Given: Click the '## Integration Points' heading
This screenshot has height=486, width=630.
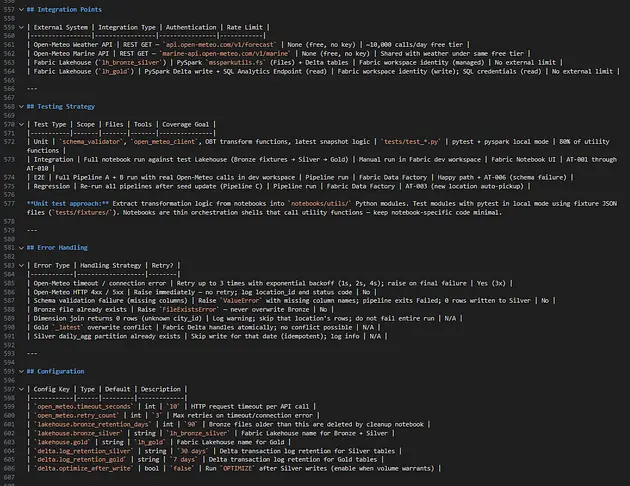Looking at the screenshot, I should [x=64, y=10].
